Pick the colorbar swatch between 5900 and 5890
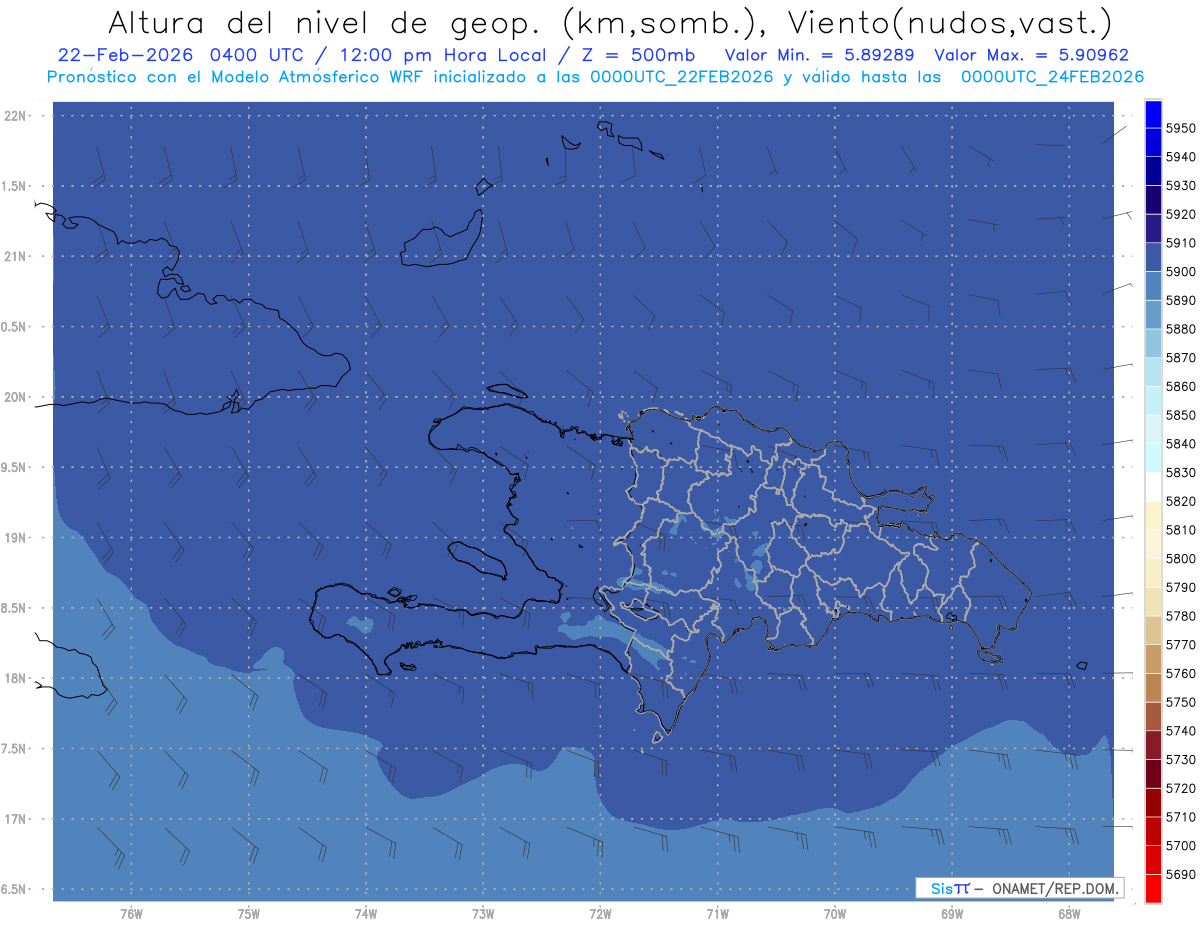The height and width of the screenshot is (927, 1200). click(1153, 286)
